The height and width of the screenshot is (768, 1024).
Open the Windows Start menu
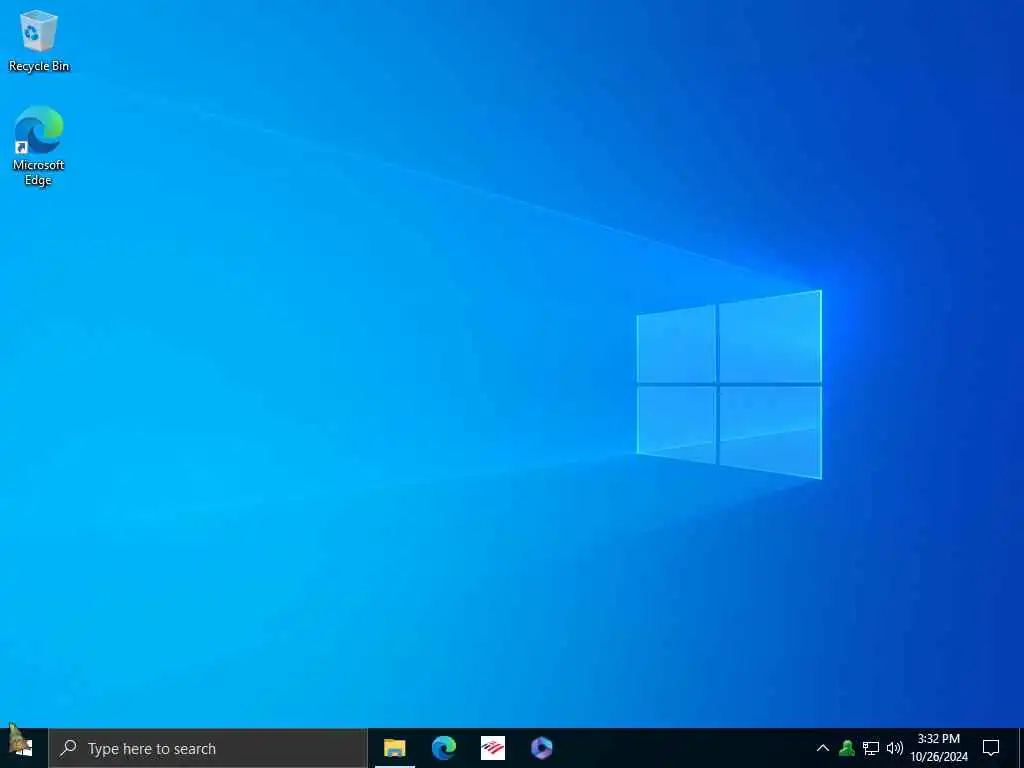24,748
